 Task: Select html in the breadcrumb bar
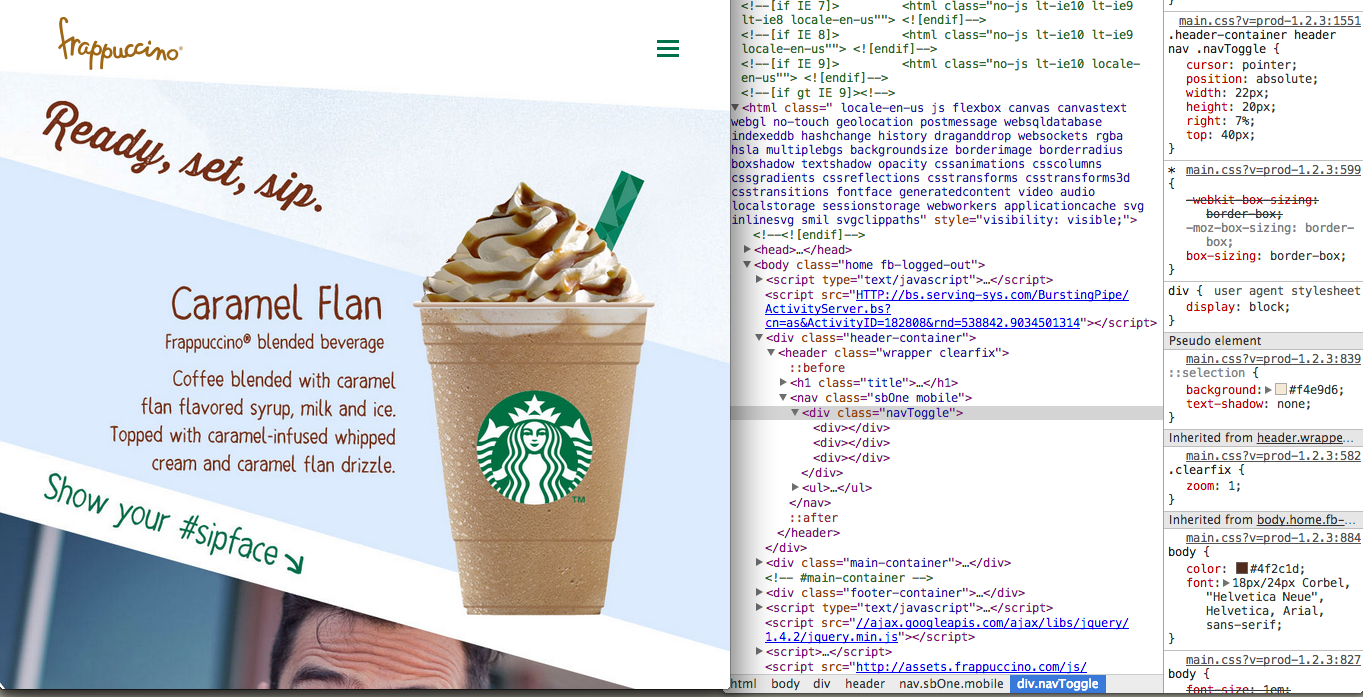click(743, 684)
